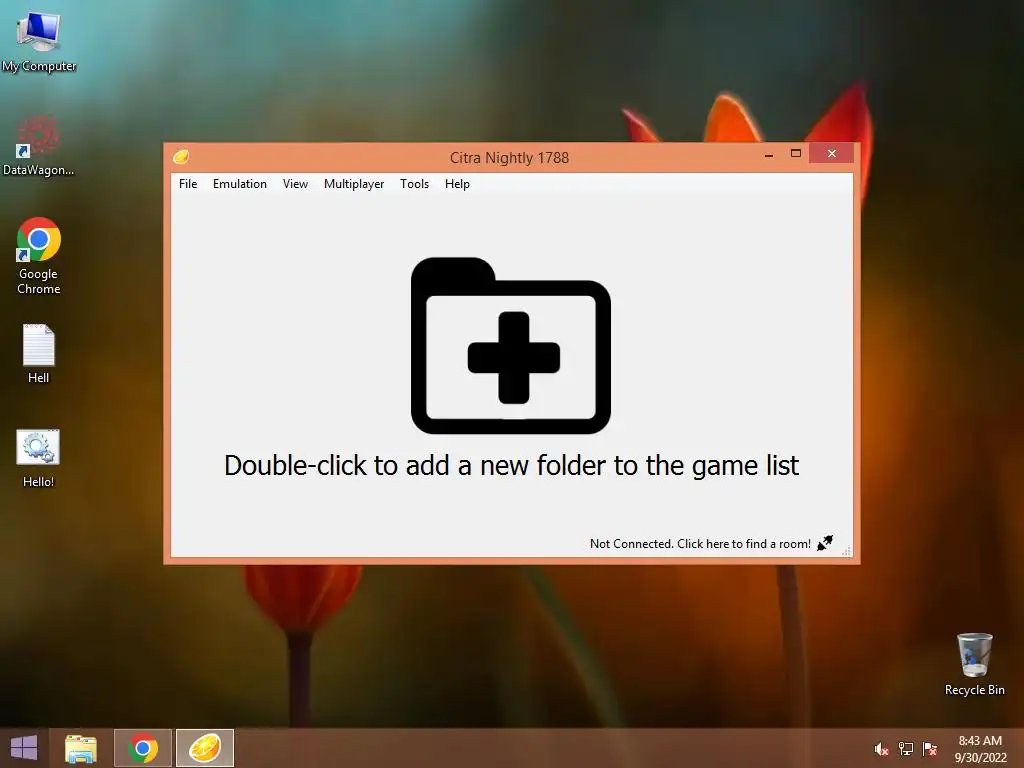1024x768 pixels.
Task: Open File Explorer from taskbar
Action: pos(81,748)
